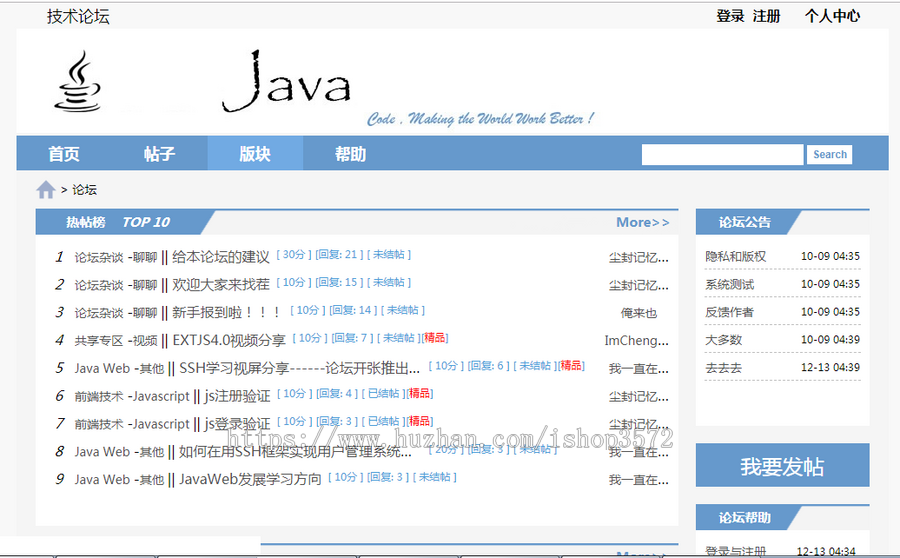Click the Java banner wordmark
Image resolution: width=900 pixels, height=558 pixels.
(x=286, y=82)
